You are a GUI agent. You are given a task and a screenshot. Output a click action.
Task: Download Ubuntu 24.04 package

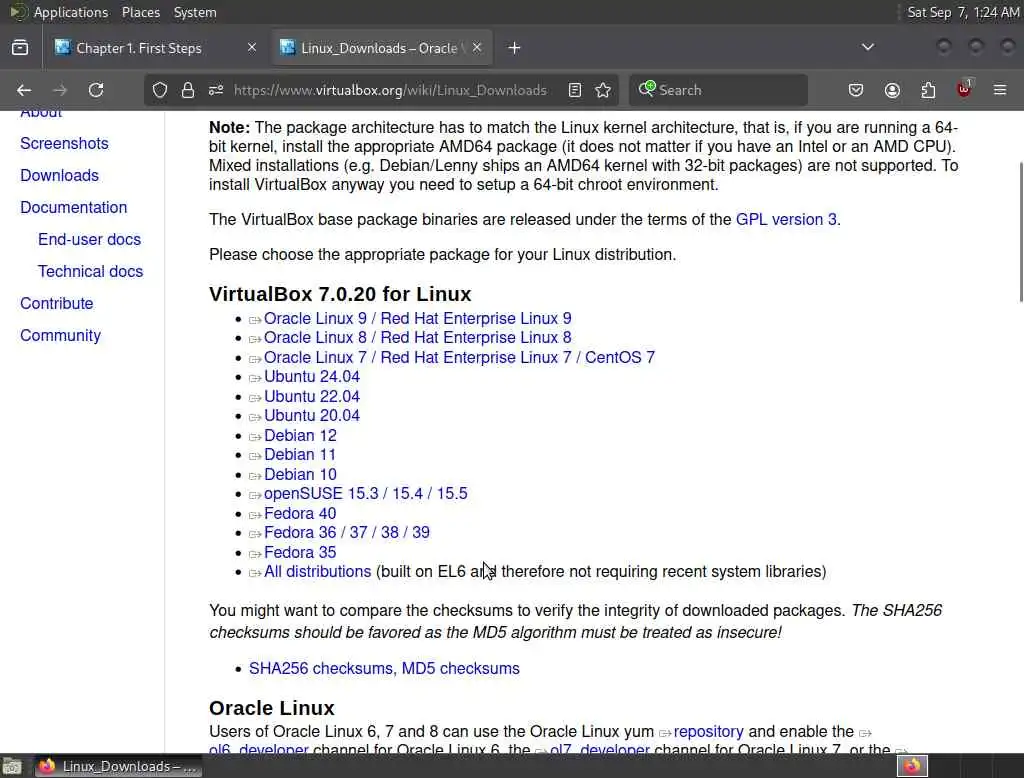tap(312, 377)
